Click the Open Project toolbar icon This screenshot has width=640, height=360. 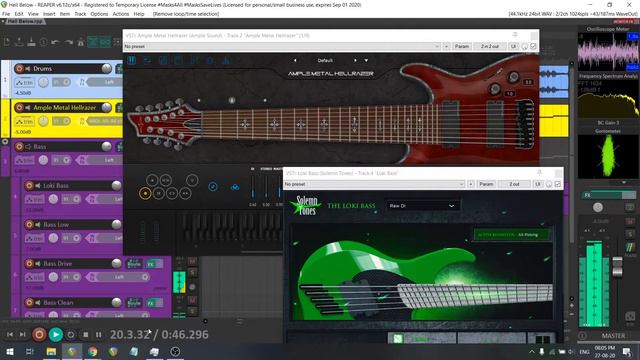19,42
